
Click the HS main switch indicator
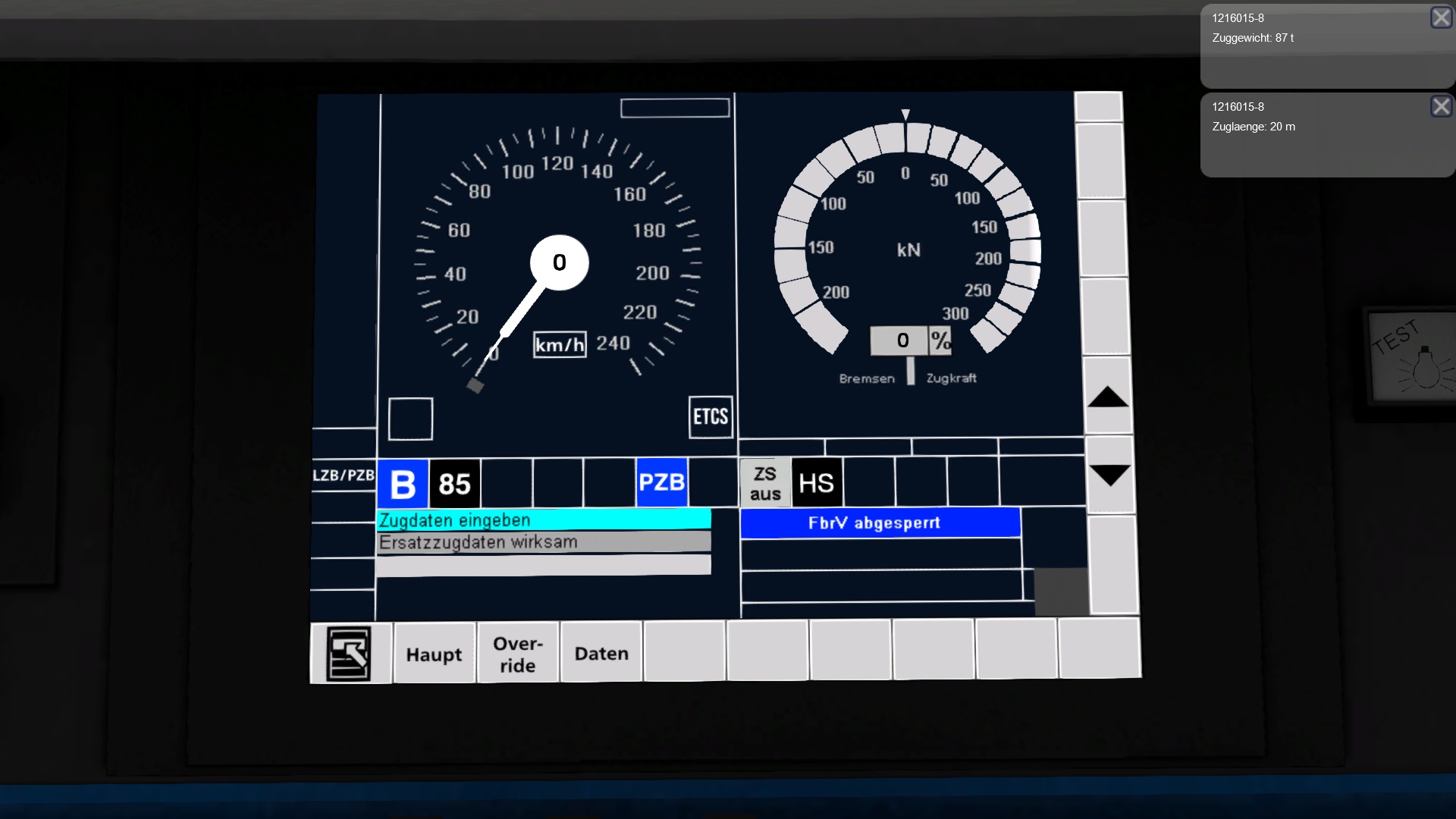pos(816,483)
